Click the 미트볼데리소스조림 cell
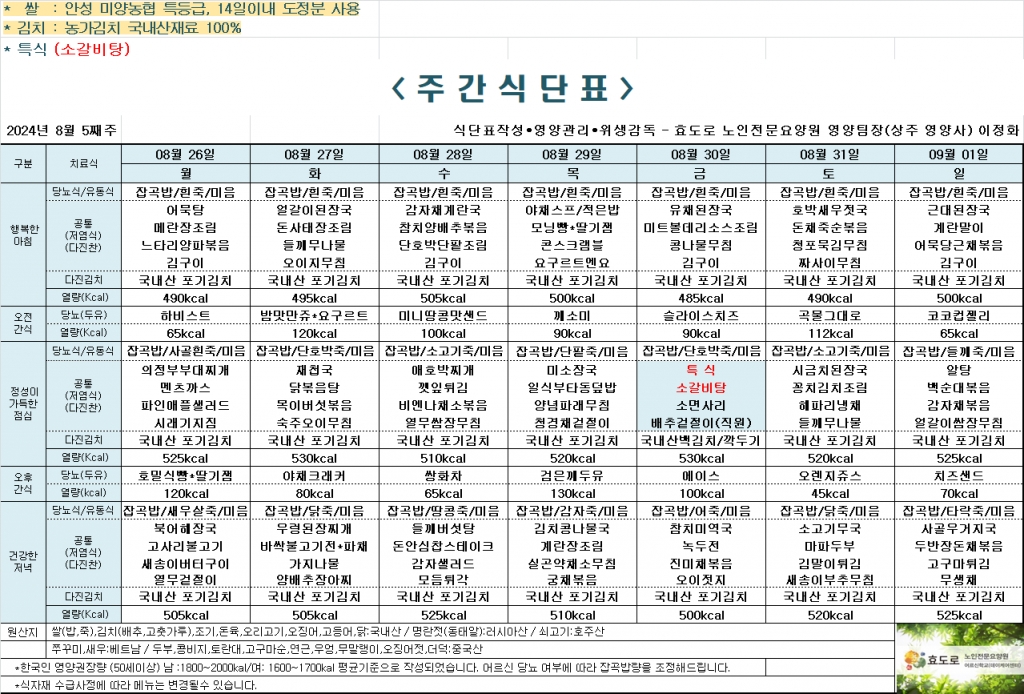Screen dimensions: 1024x694 [701, 228]
